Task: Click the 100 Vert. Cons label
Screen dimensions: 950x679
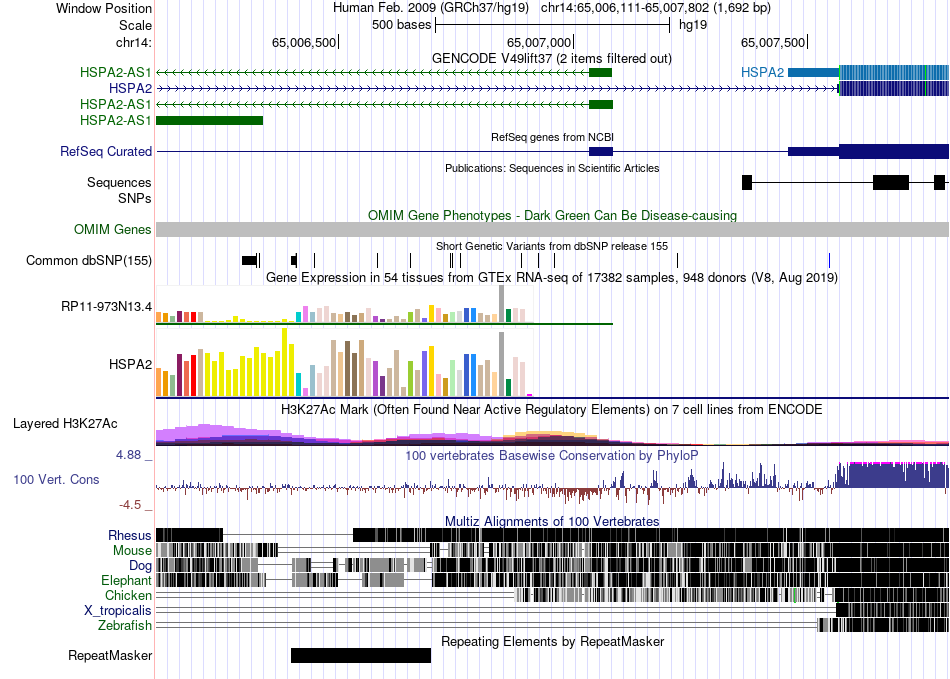Action: tap(56, 480)
